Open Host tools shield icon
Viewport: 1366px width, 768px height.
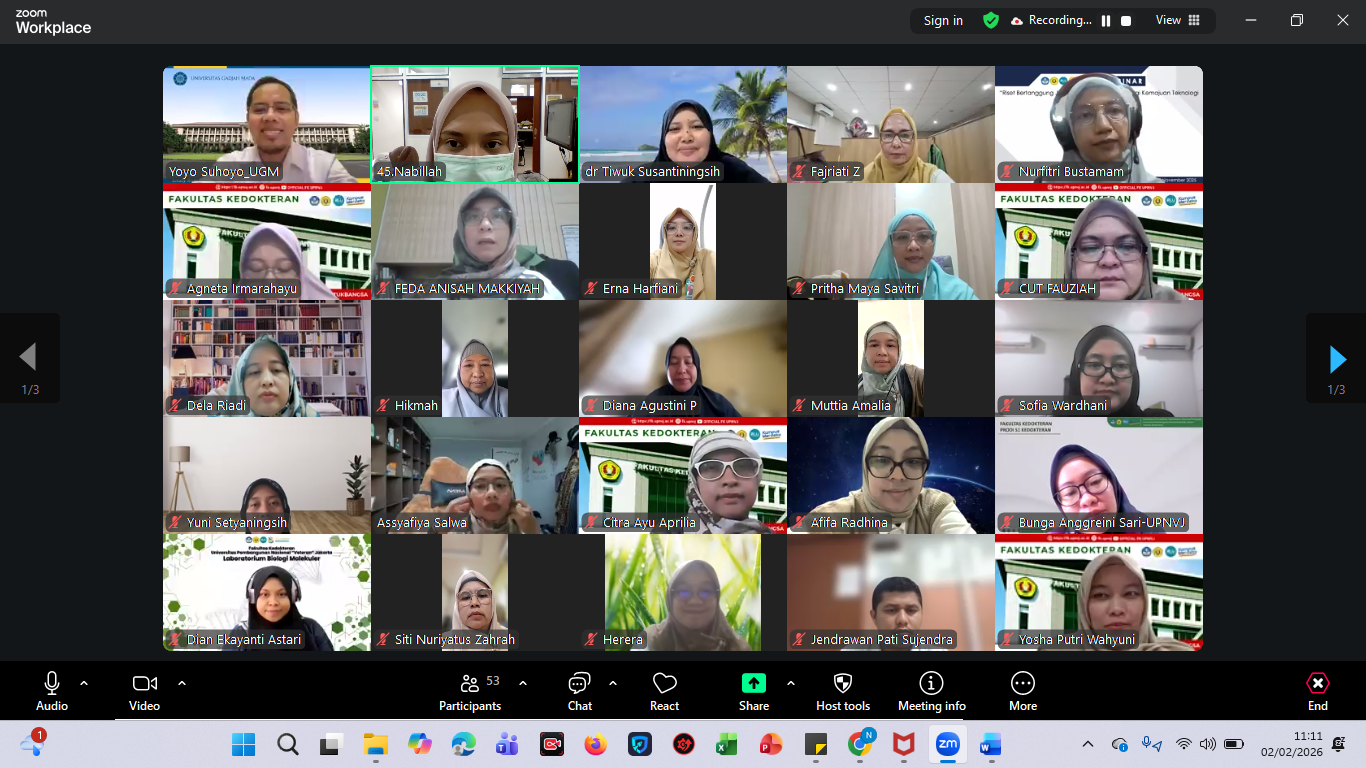[843, 691]
